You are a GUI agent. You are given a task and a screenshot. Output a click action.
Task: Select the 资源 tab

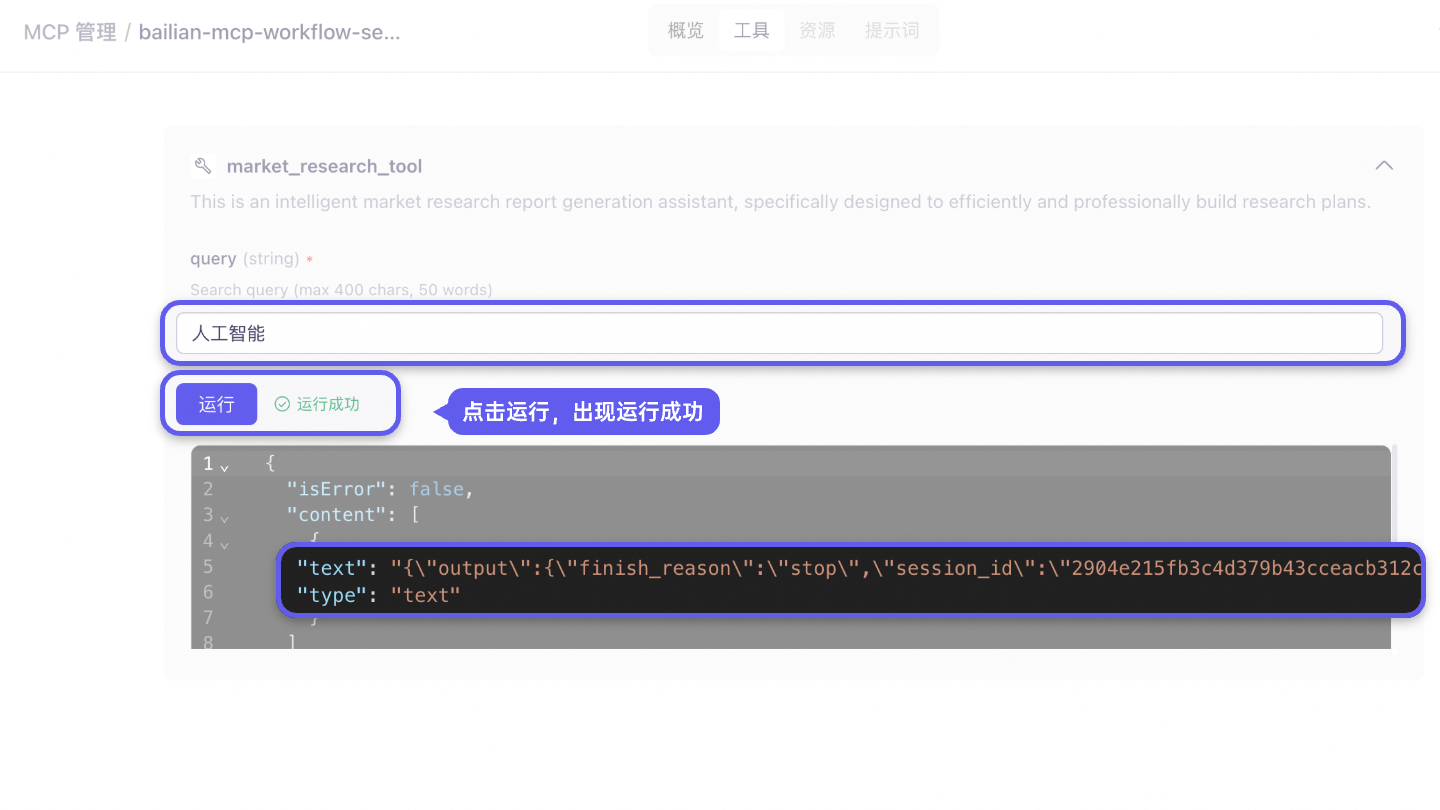tap(817, 29)
